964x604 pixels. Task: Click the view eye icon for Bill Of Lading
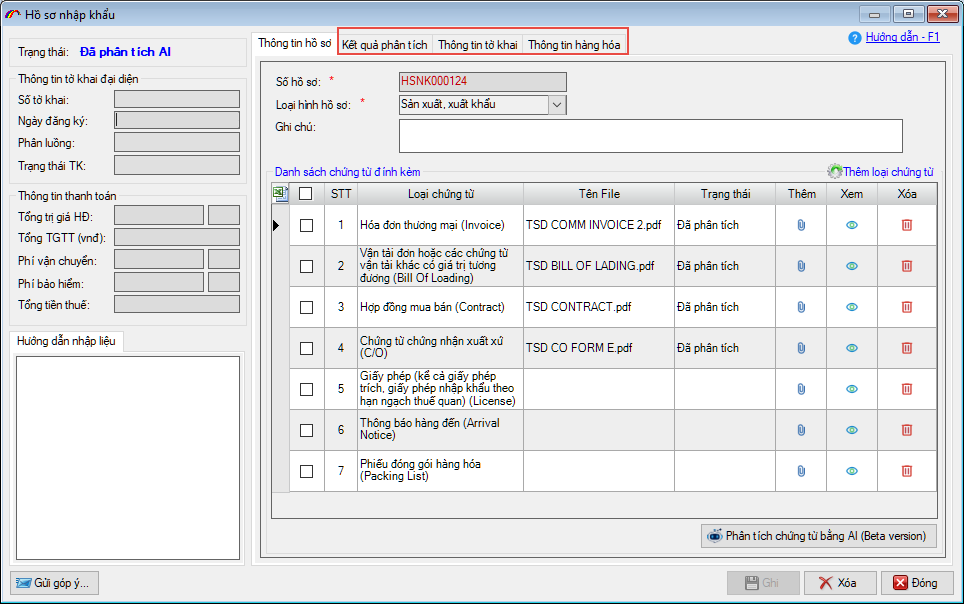pyautogui.click(x=852, y=266)
